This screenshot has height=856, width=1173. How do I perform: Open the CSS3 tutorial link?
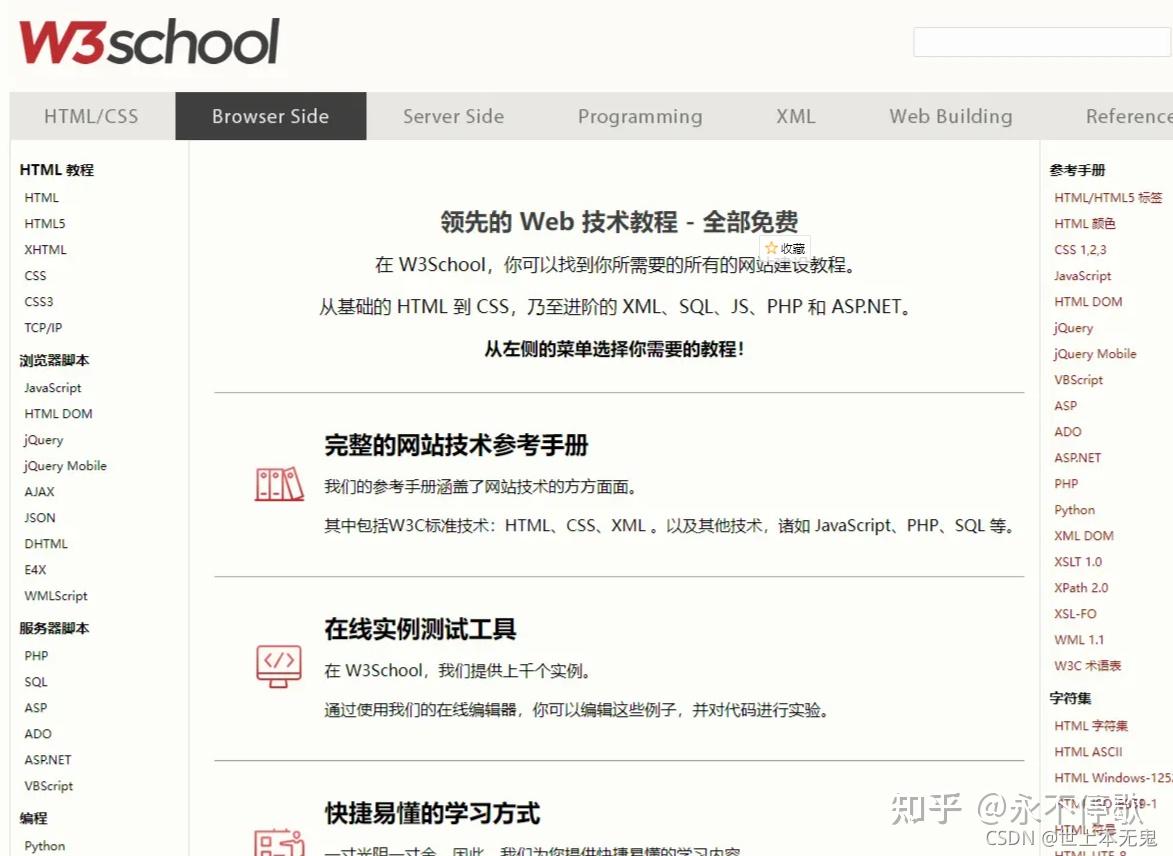(x=39, y=302)
